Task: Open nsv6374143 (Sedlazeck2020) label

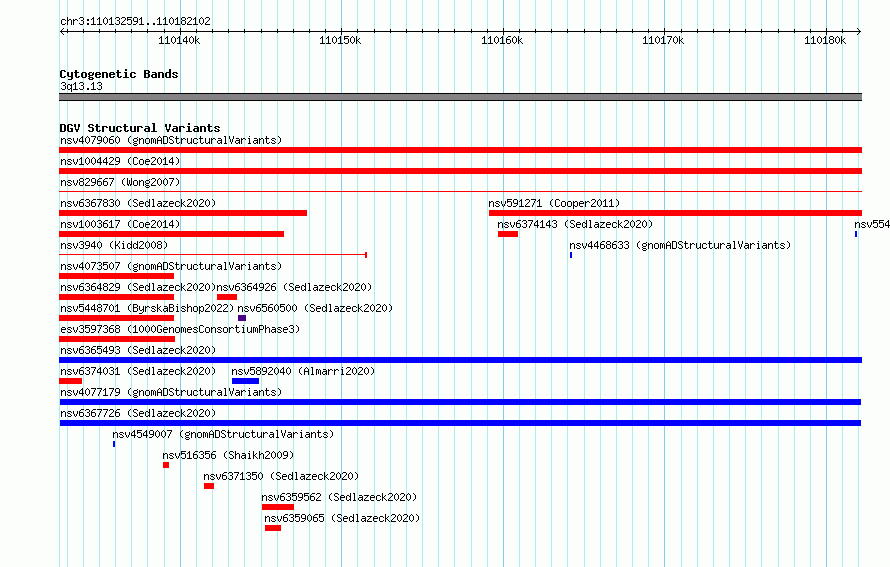Action: (575, 224)
